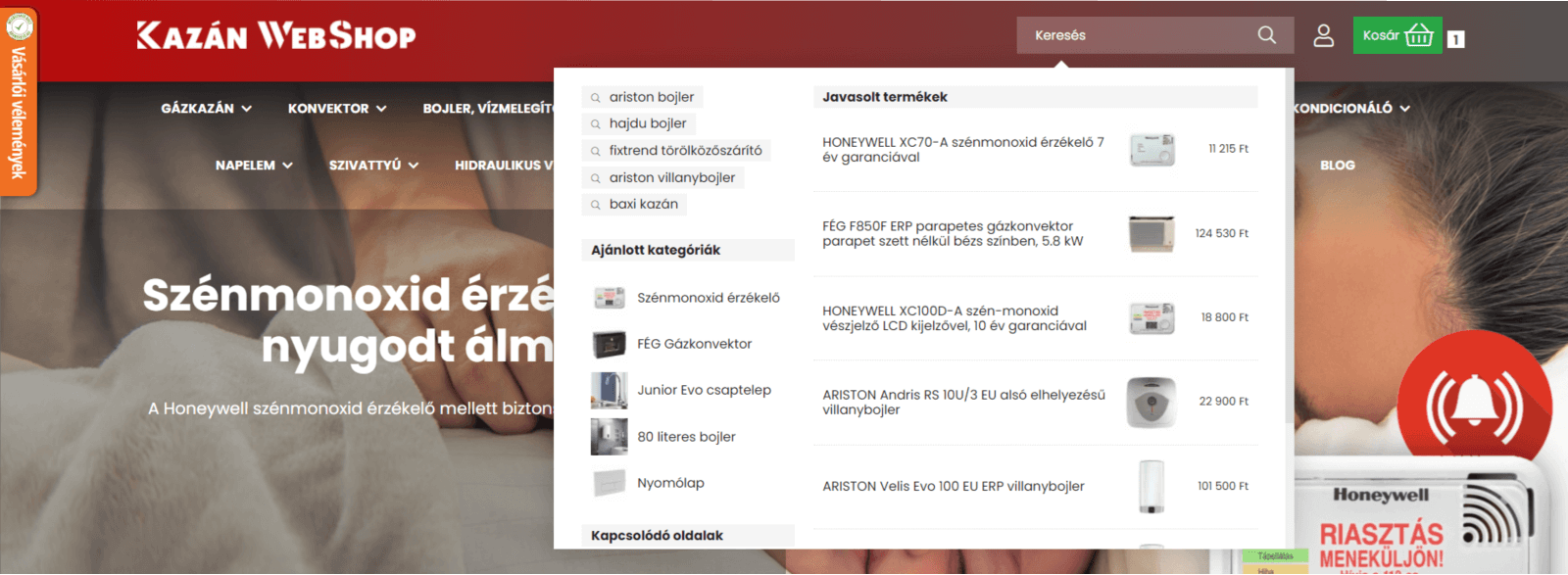
Task: Open the HIDRAULIKUS menu item
Action: click(504, 166)
